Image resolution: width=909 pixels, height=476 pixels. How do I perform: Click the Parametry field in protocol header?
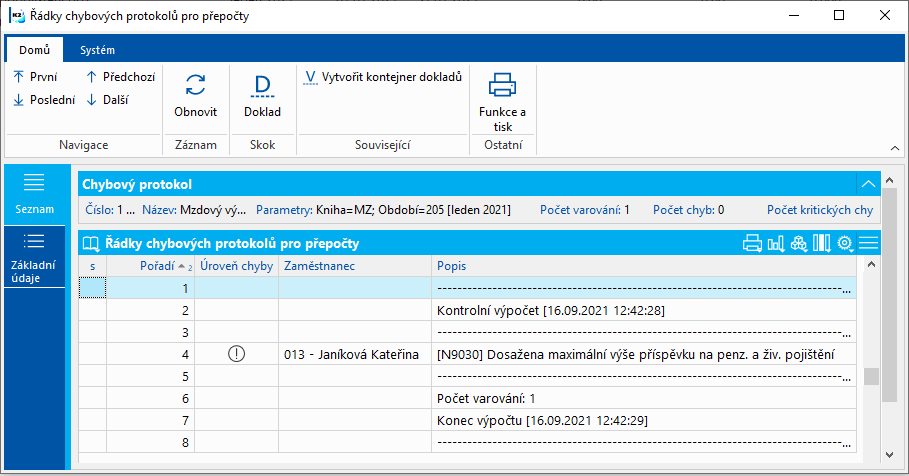point(383,210)
